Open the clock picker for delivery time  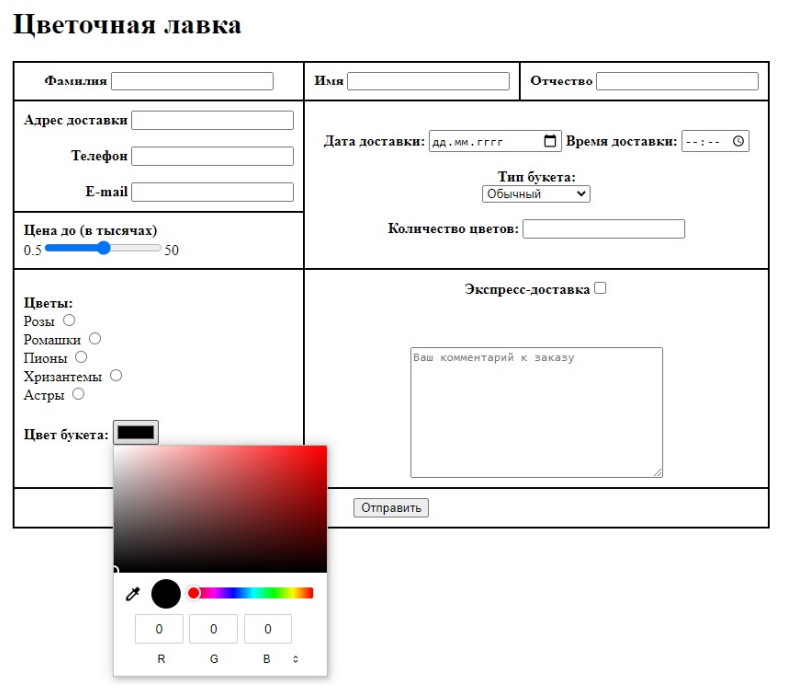[x=738, y=141]
